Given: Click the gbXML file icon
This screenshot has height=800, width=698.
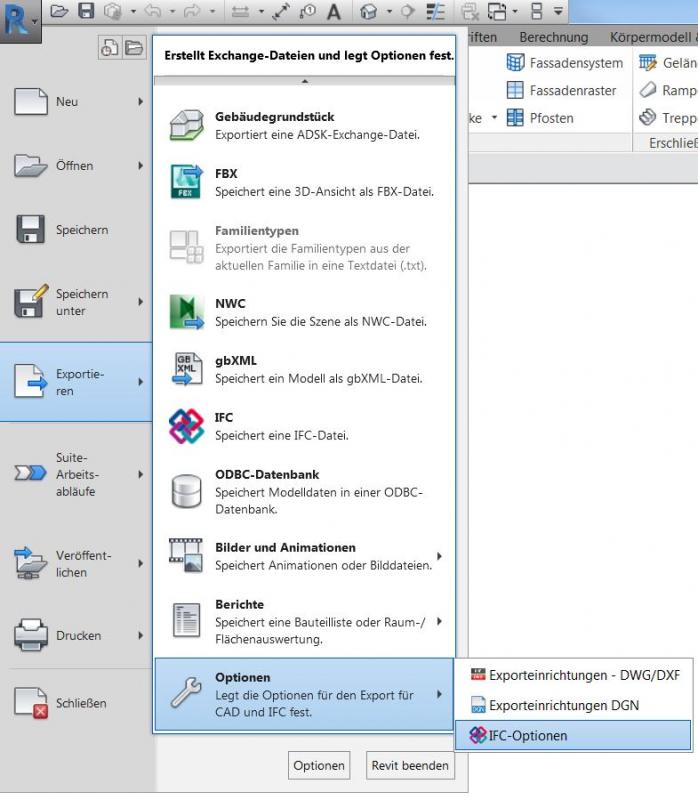Looking at the screenshot, I should click(x=187, y=369).
